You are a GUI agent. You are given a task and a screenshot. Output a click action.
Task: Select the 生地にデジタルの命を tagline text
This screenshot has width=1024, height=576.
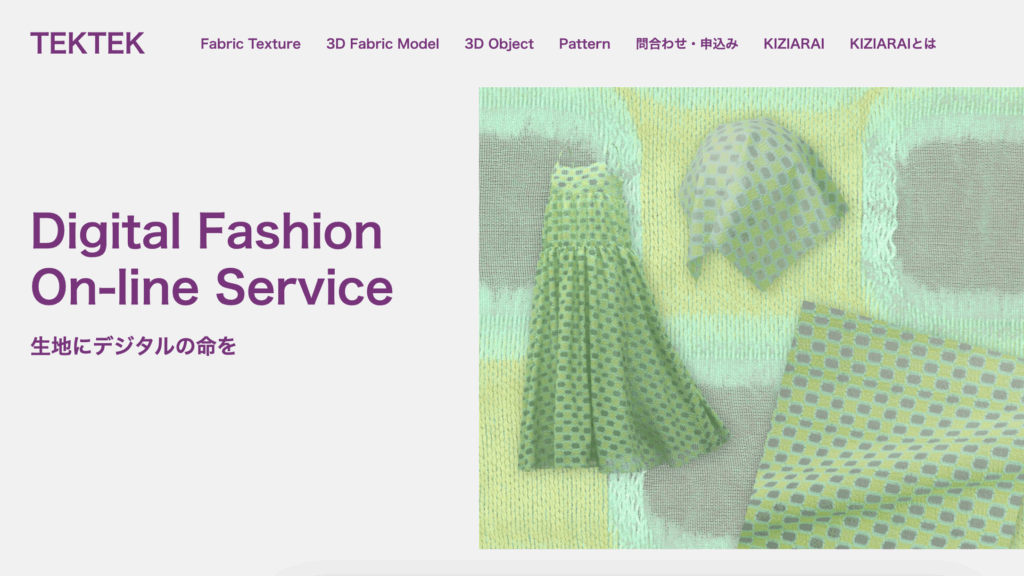pyautogui.click(x=133, y=346)
